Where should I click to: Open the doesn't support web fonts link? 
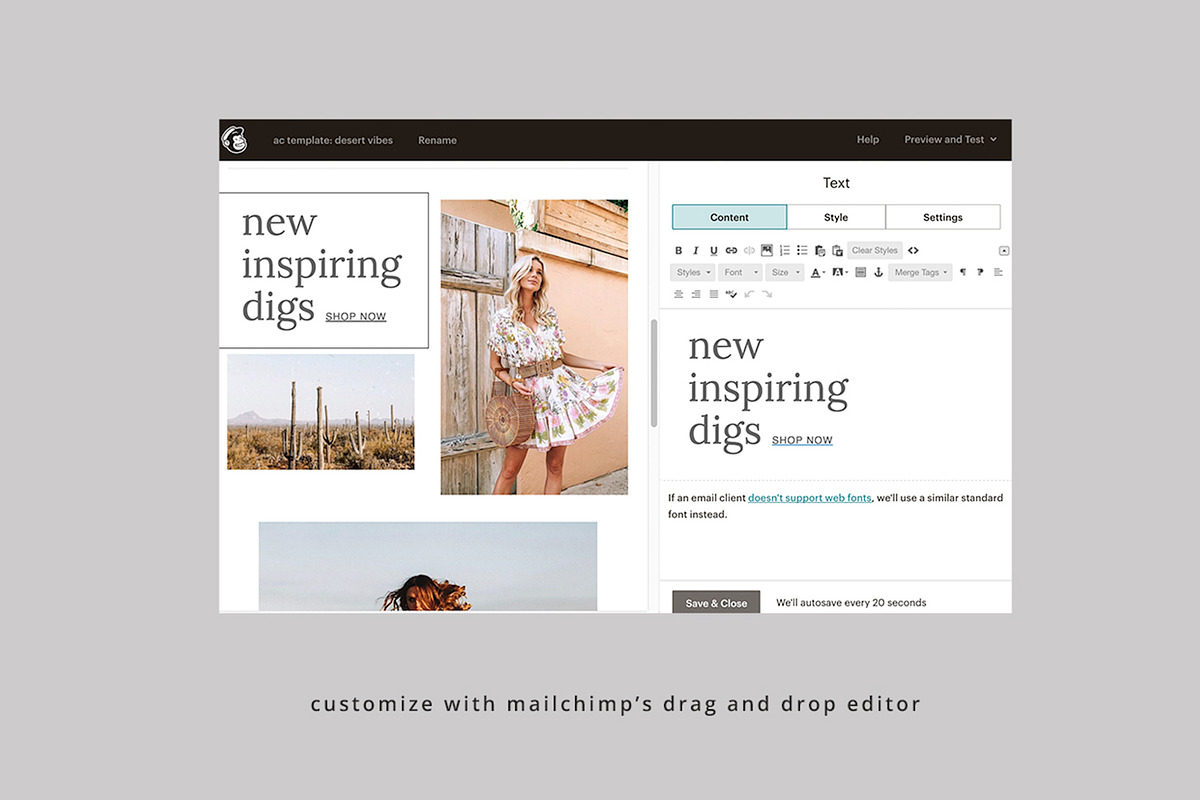[x=810, y=497]
